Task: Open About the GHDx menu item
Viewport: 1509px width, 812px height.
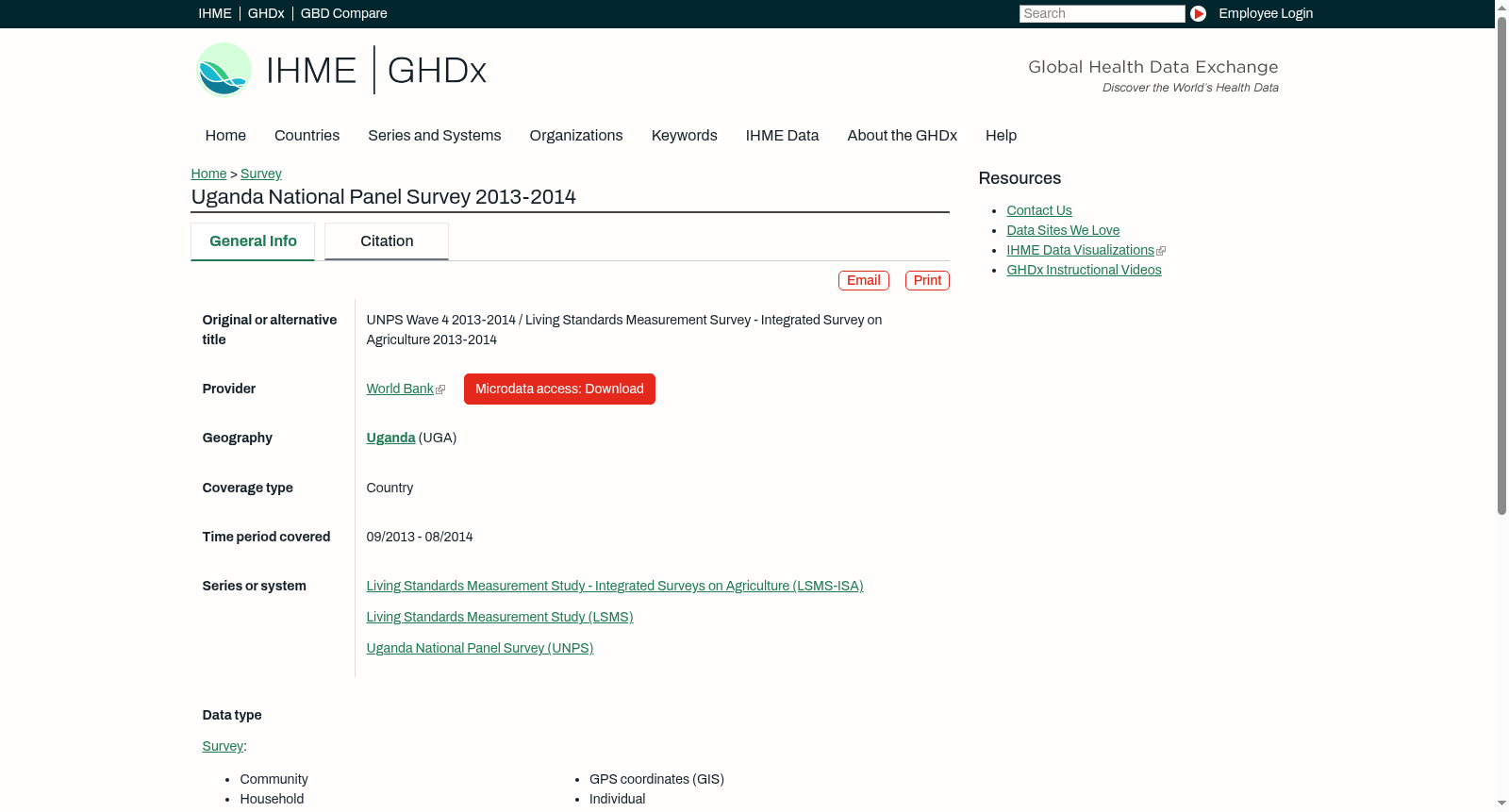Action: click(x=902, y=136)
